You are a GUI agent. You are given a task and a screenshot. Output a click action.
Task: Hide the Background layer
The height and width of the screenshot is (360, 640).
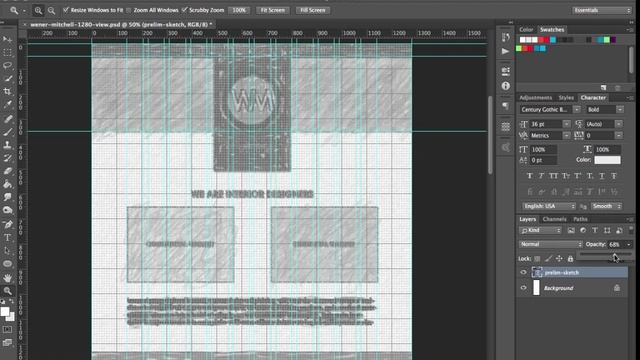pyautogui.click(x=523, y=288)
